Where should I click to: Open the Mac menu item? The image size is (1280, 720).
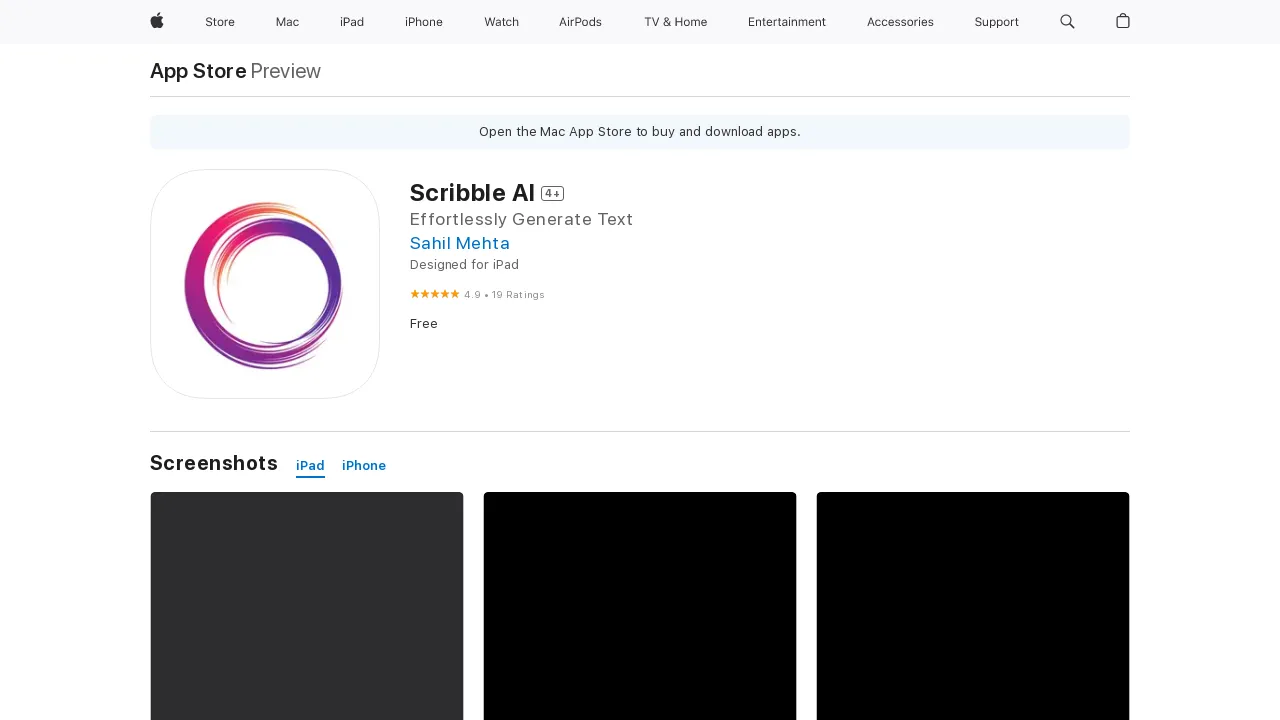287,22
